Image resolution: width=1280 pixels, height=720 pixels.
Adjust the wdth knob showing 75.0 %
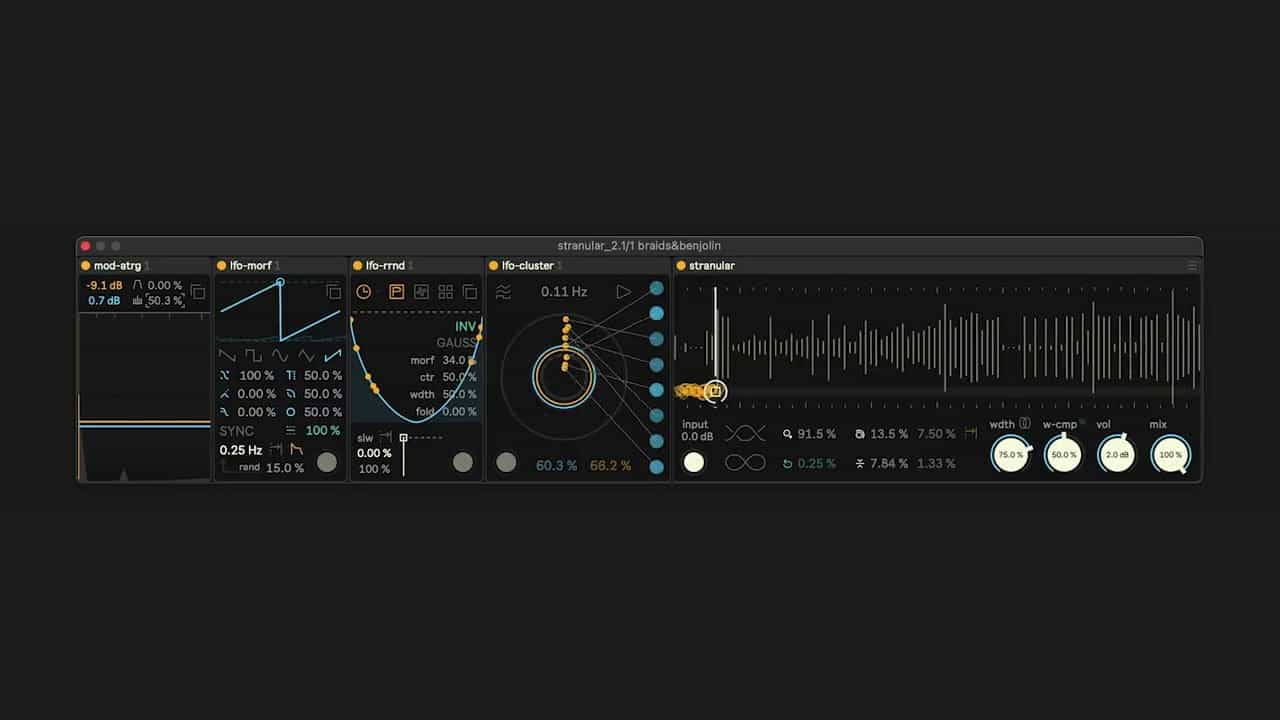tap(1010, 455)
